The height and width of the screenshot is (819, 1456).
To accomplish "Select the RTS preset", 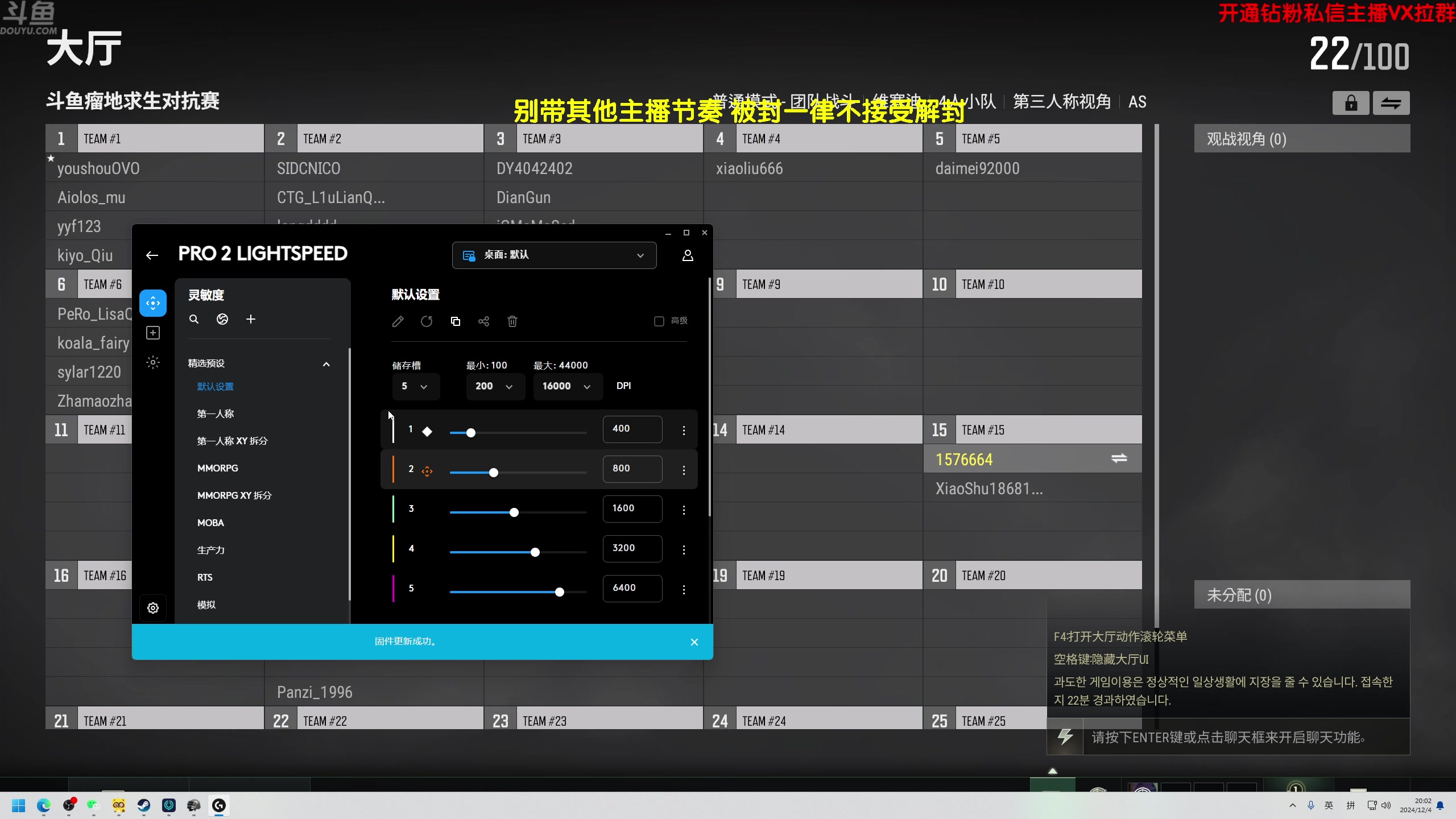I will coord(205,577).
